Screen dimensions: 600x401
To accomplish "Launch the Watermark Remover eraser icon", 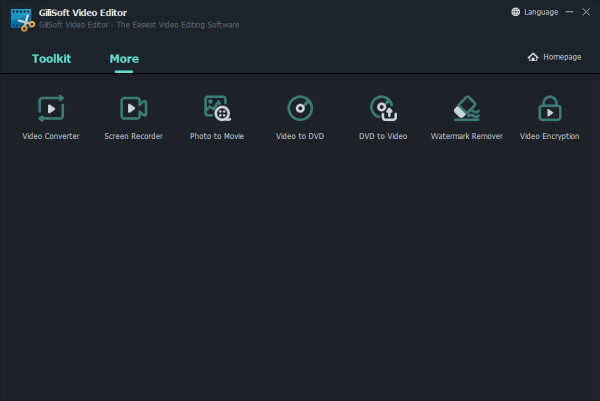I will pyautogui.click(x=466, y=108).
